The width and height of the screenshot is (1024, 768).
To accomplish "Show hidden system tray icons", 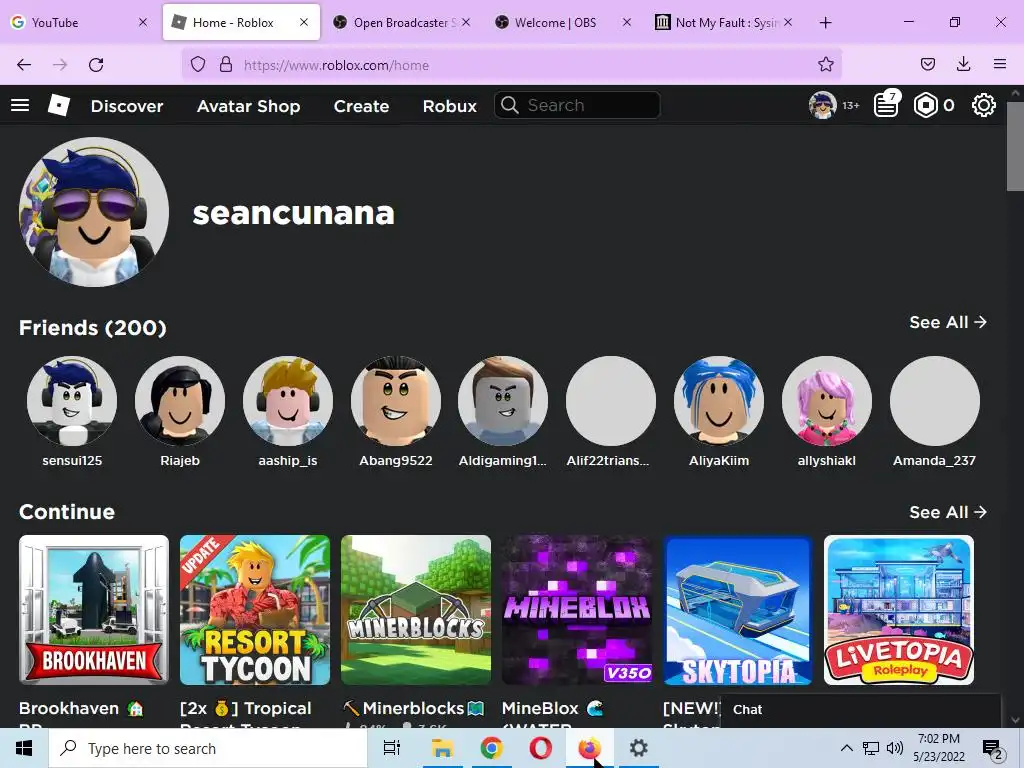I will click(846, 748).
